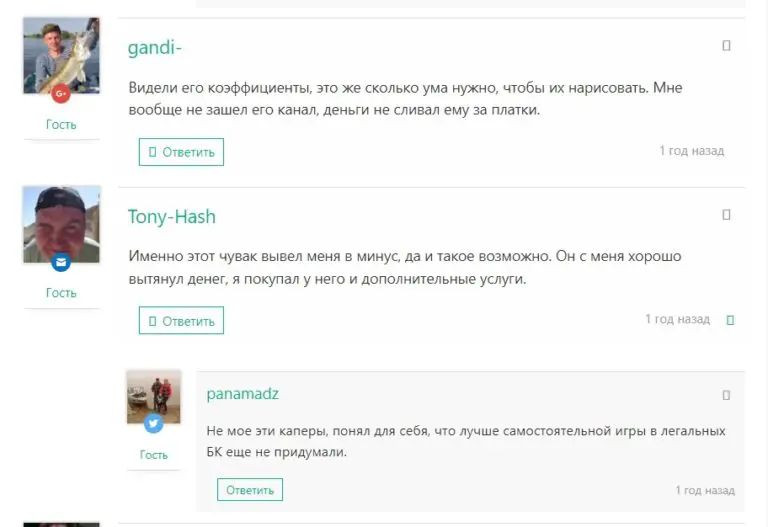Open Tony-Hash avatar photo
The image size is (768, 527).
tap(61, 224)
